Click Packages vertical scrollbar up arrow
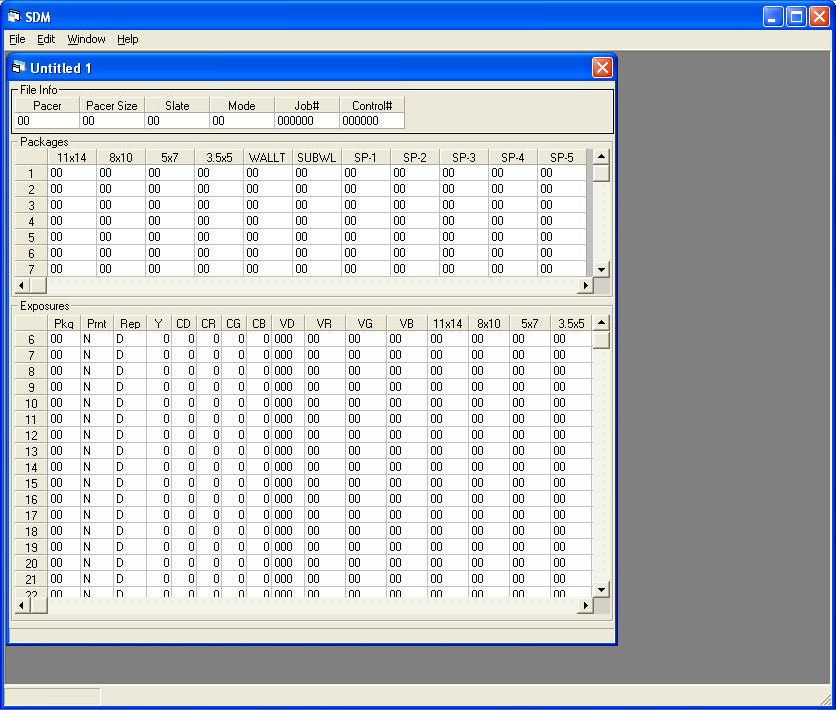Viewport: 836px width, 710px height. pos(601,157)
